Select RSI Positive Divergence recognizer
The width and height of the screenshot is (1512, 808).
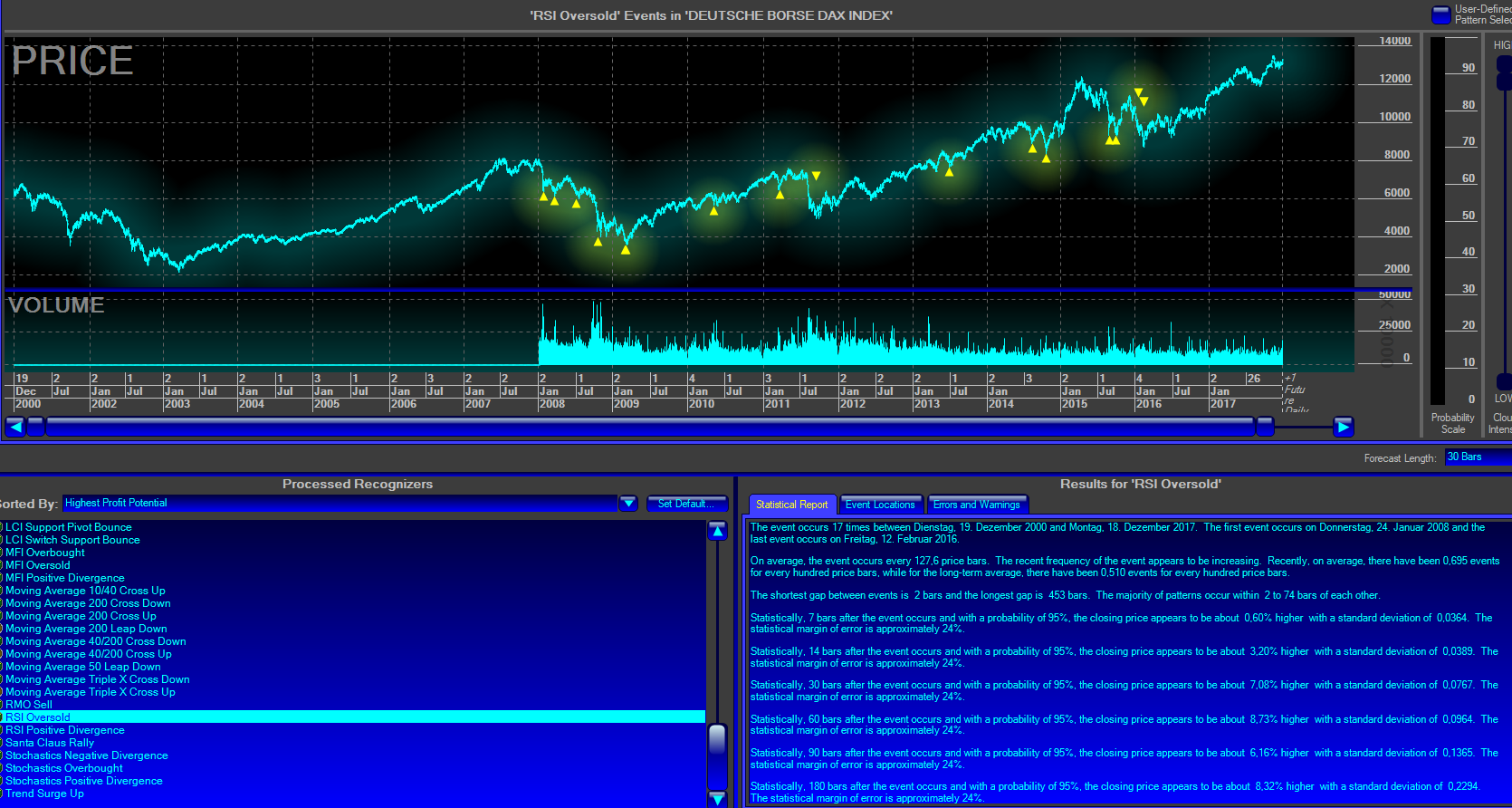point(65,730)
